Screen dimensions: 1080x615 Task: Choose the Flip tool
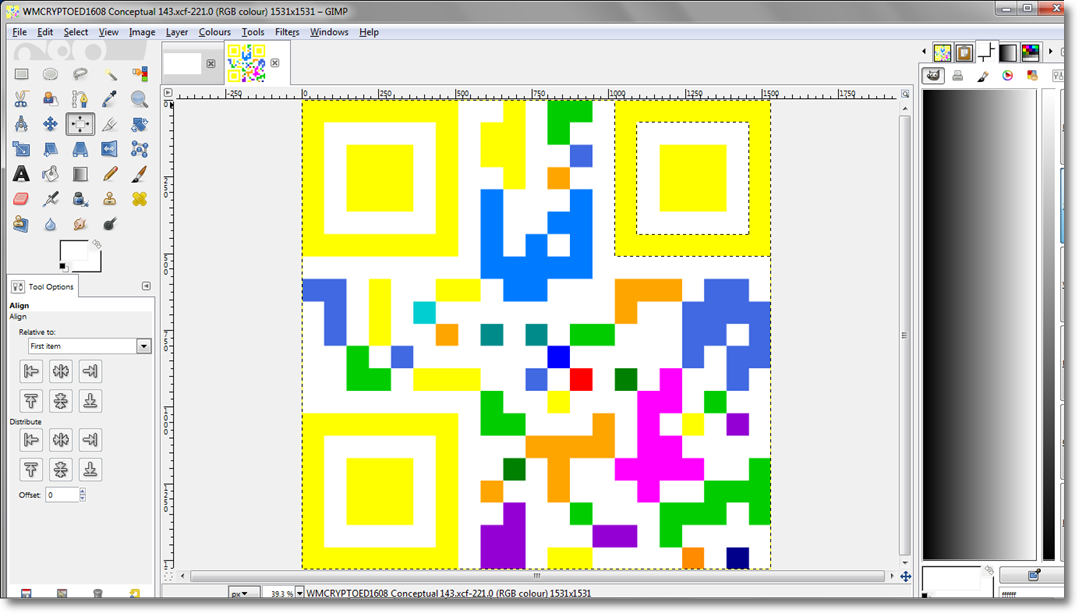click(110, 149)
